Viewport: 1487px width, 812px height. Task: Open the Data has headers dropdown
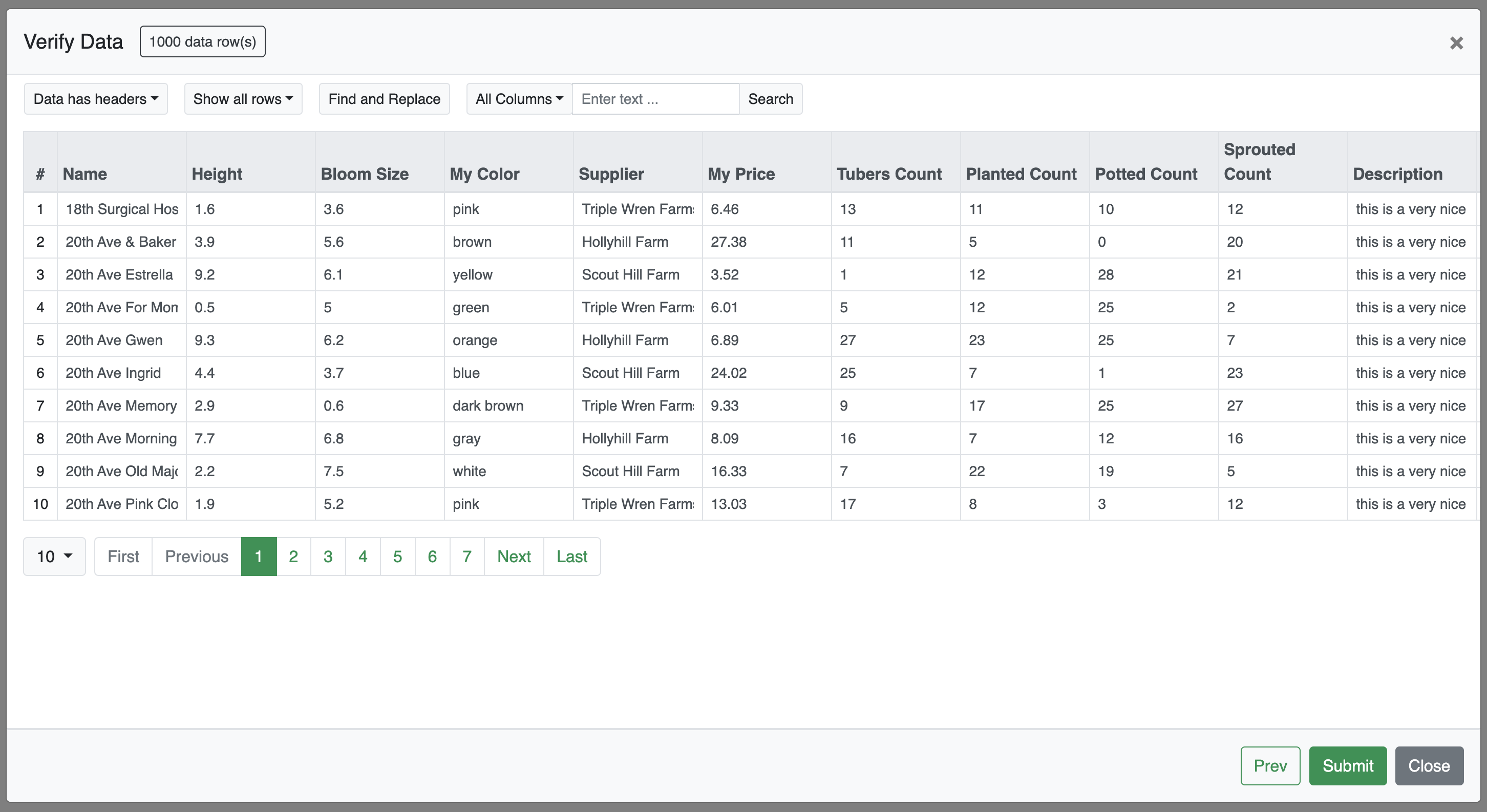pyautogui.click(x=96, y=99)
